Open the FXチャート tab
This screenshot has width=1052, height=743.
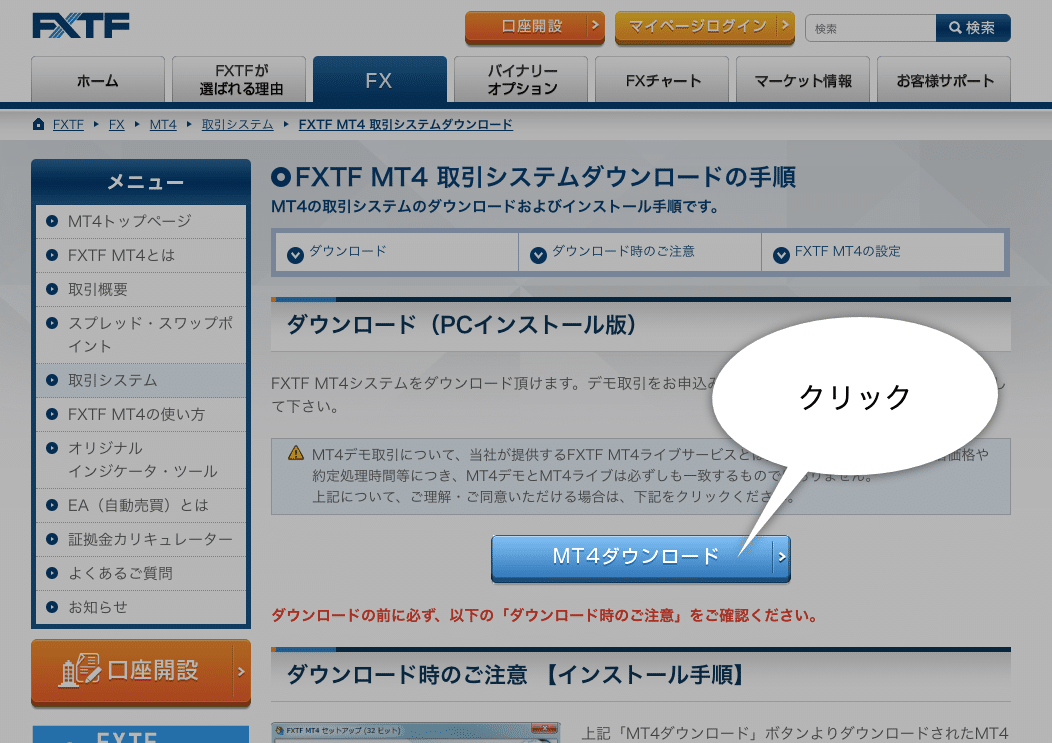(x=662, y=80)
